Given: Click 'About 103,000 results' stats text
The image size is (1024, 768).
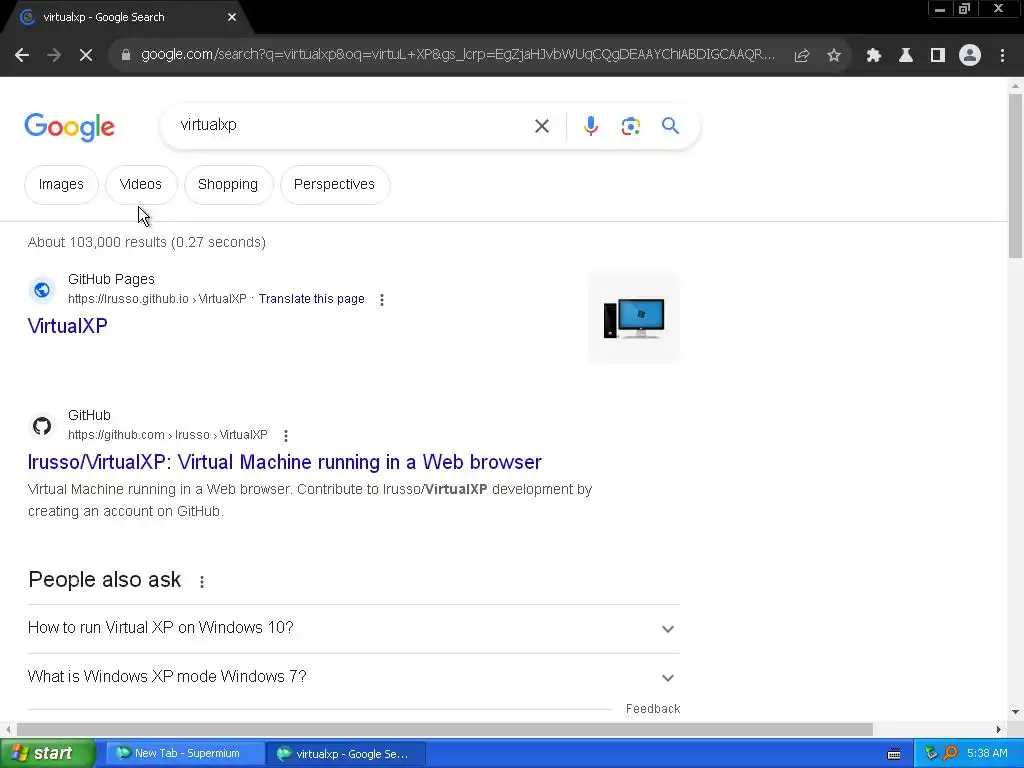Looking at the screenshot, I should coord(147,242).
